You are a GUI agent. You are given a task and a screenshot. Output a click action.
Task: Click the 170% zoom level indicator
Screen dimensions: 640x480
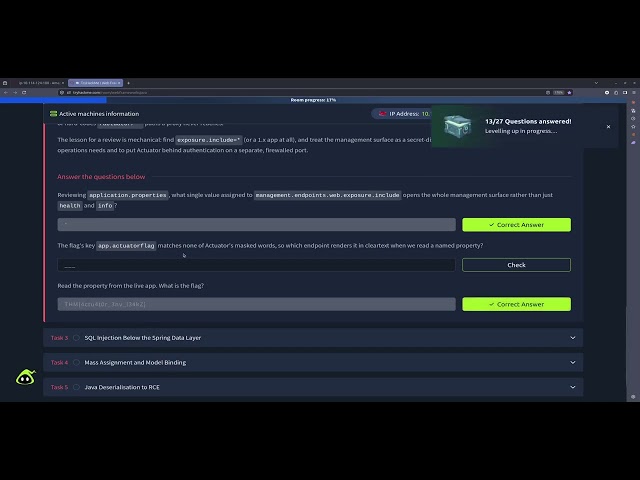point(558,93)
